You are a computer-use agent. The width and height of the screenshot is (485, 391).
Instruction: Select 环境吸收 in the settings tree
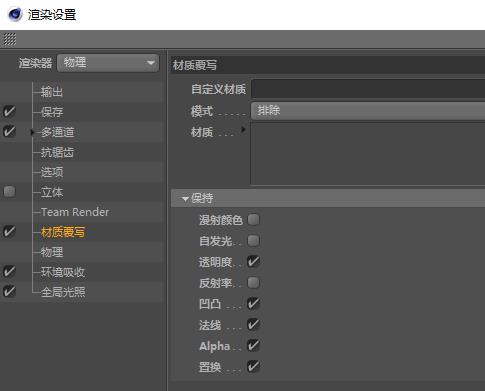click(x=63, y=272)
